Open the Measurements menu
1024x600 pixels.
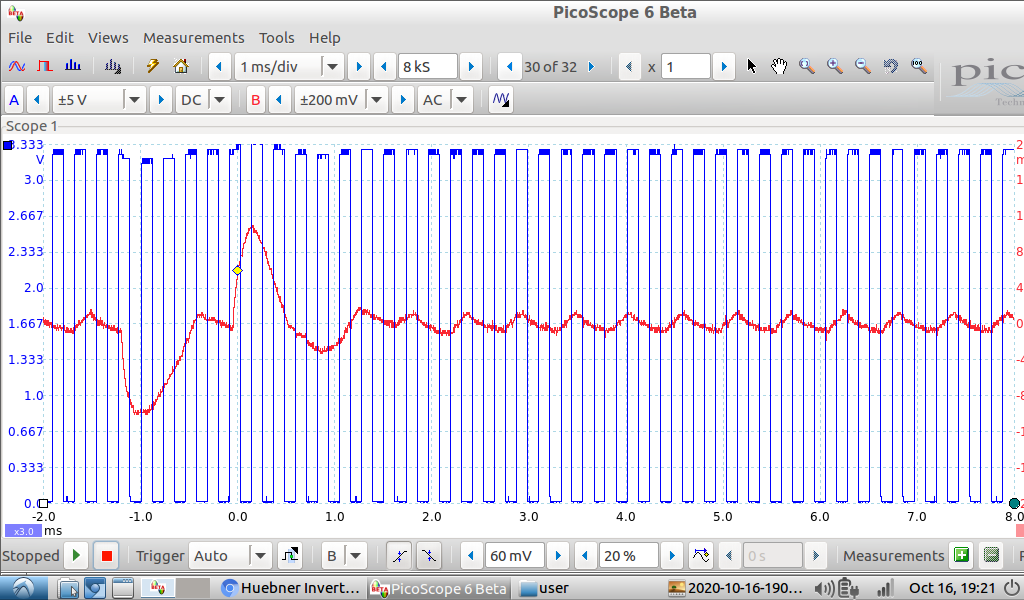coord(193,38)
